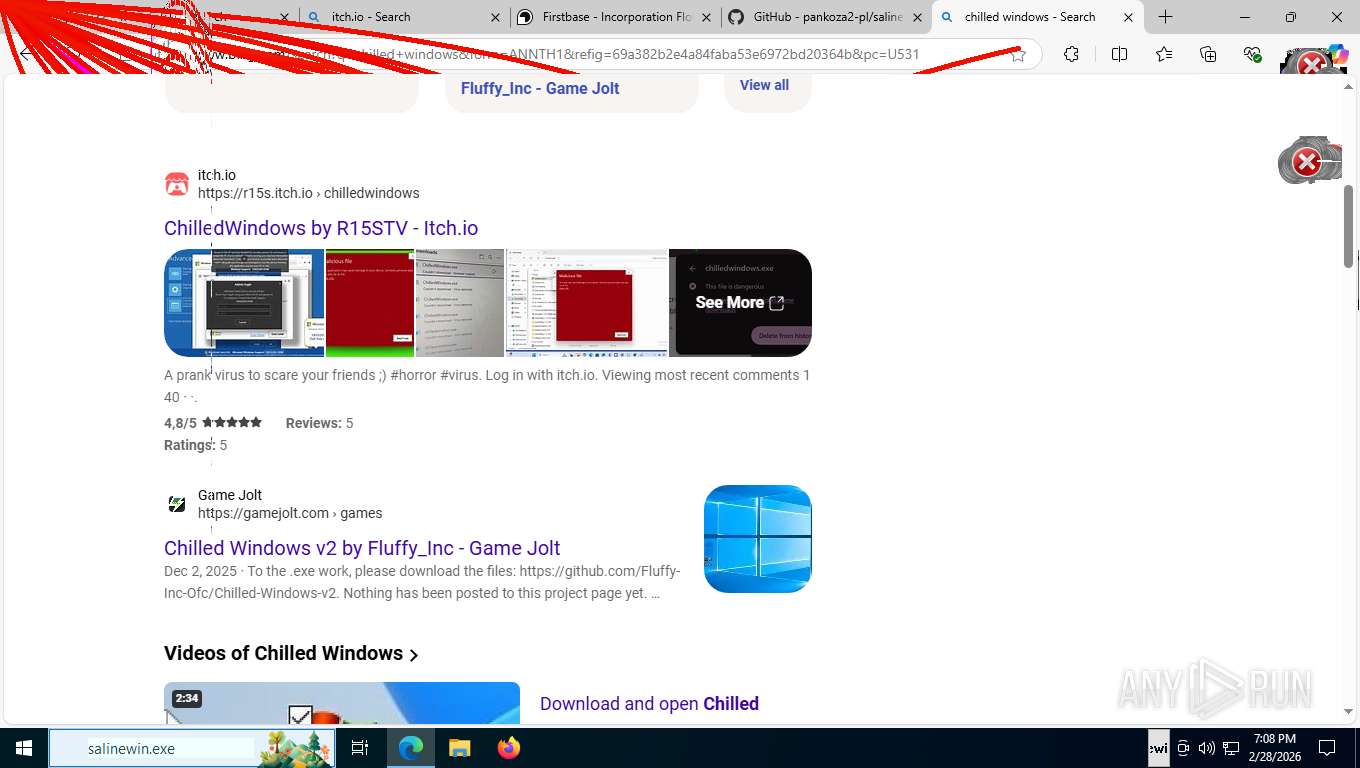Open the Collections toolbar icon
The height and width of the screenshot is (768, 1360).
pyautogui.click(x=1208, y=54)
